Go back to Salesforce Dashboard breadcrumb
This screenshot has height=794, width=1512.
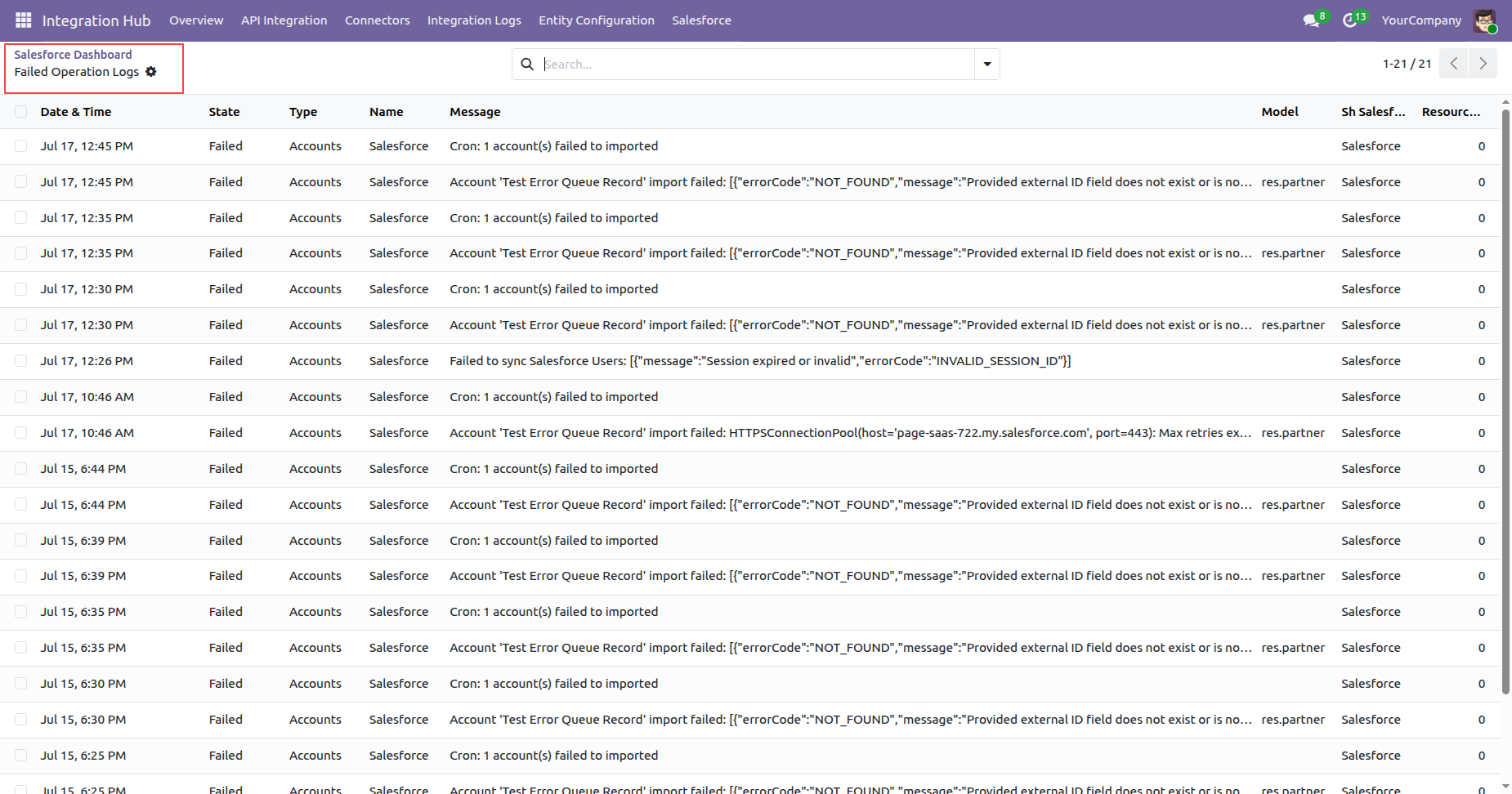coord(73,55)
